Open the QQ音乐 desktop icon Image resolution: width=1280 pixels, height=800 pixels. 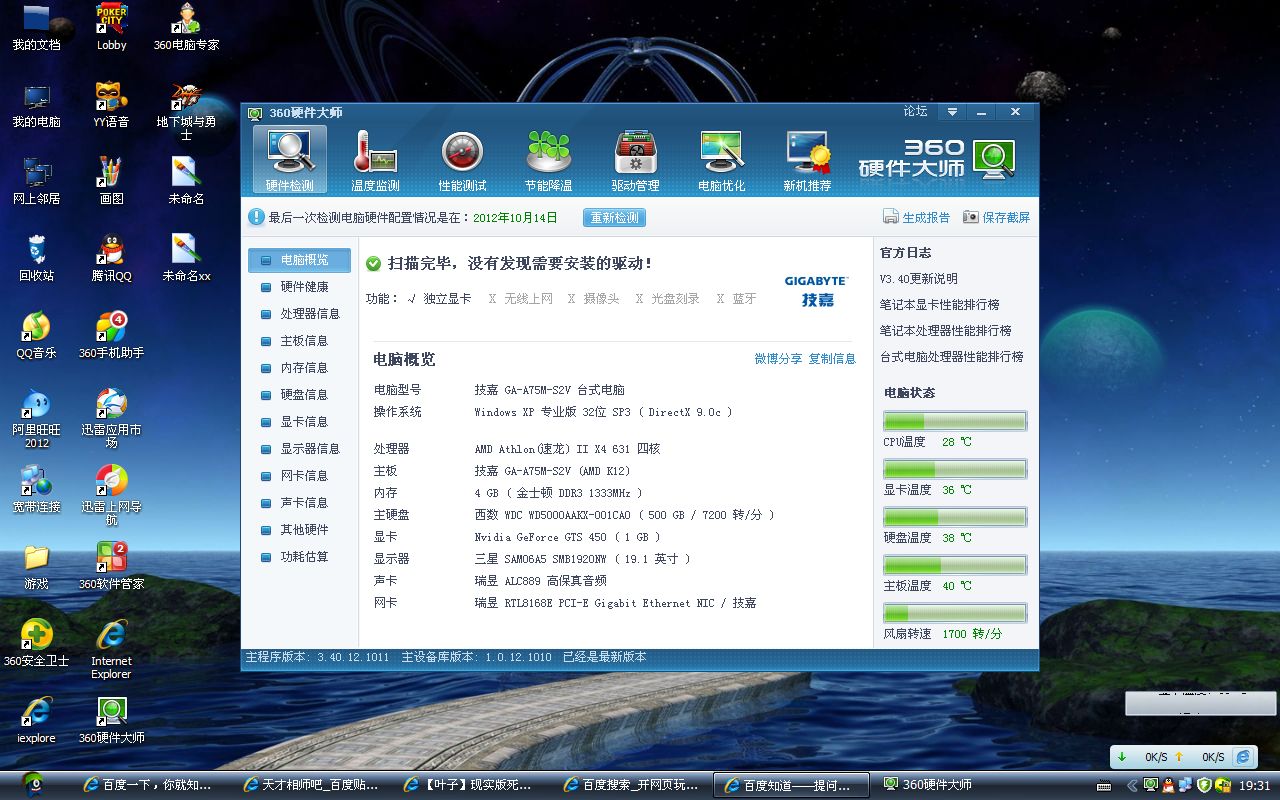click(x=37, y=335)
